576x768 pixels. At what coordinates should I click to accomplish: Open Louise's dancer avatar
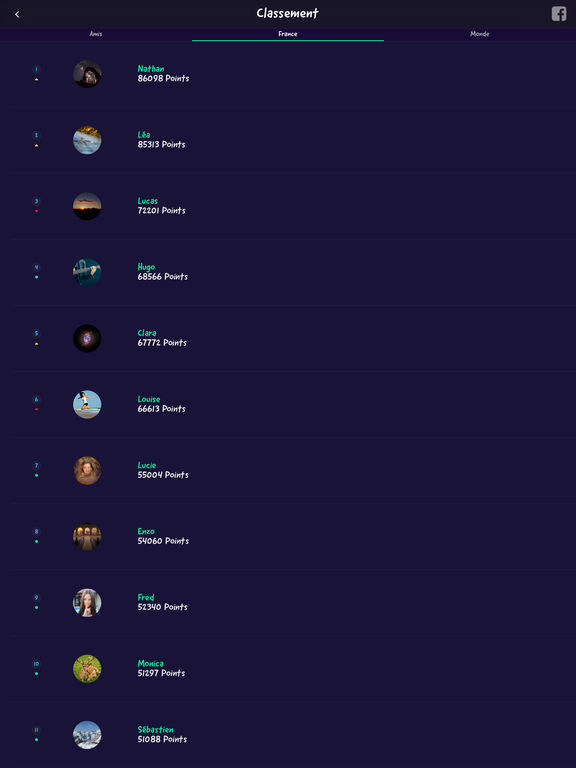(x=87, y=405)
